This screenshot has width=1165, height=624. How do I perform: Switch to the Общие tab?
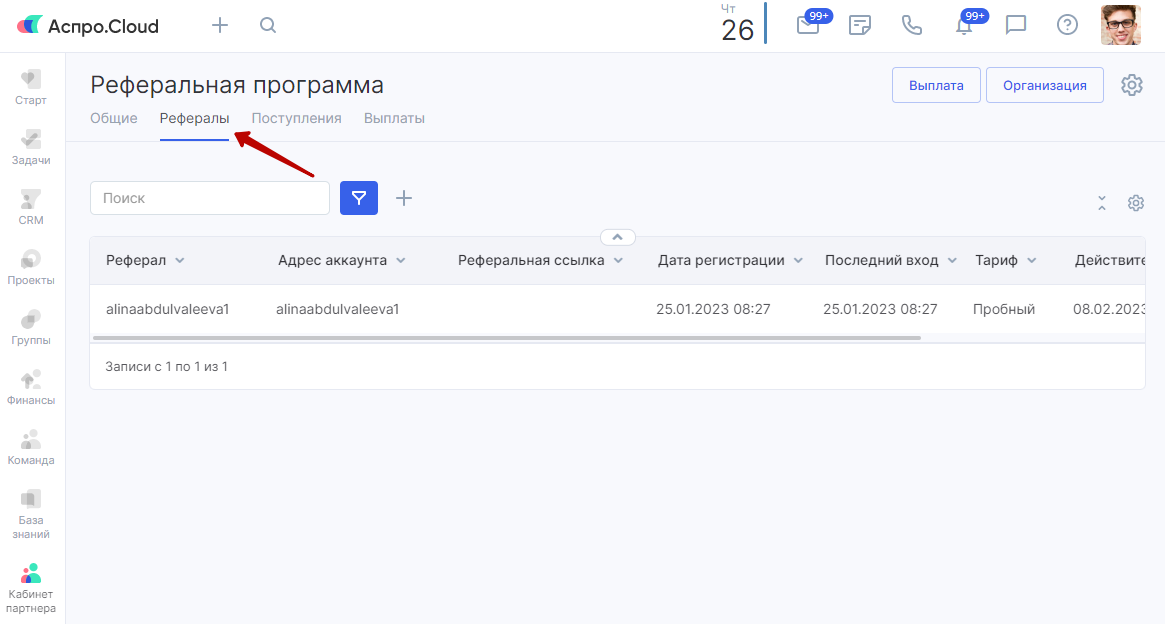[114, 118]
